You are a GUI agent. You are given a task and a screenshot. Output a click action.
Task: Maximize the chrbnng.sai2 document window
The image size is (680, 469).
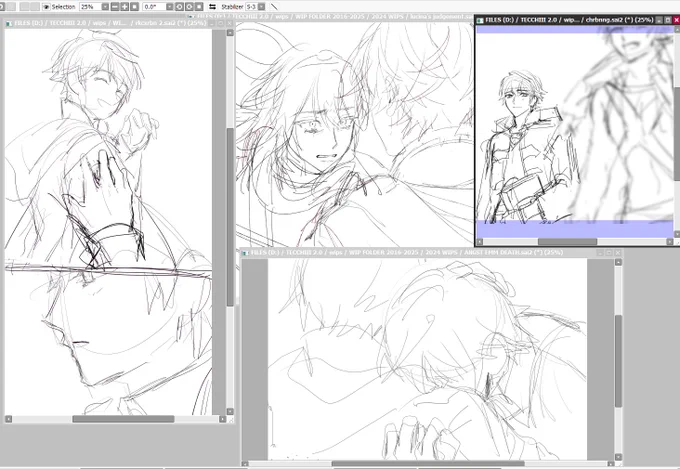coord(668,20)
